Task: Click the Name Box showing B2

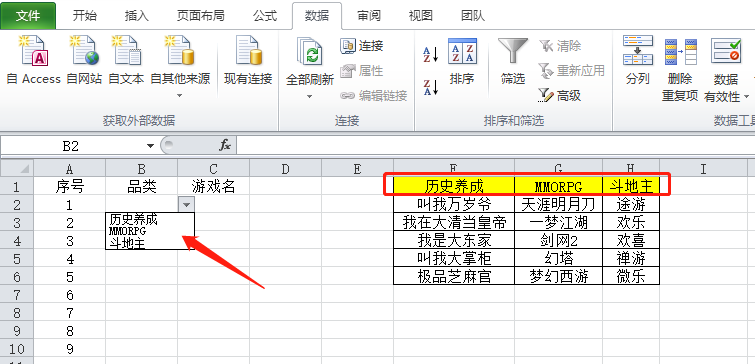Action: point(72,146)
